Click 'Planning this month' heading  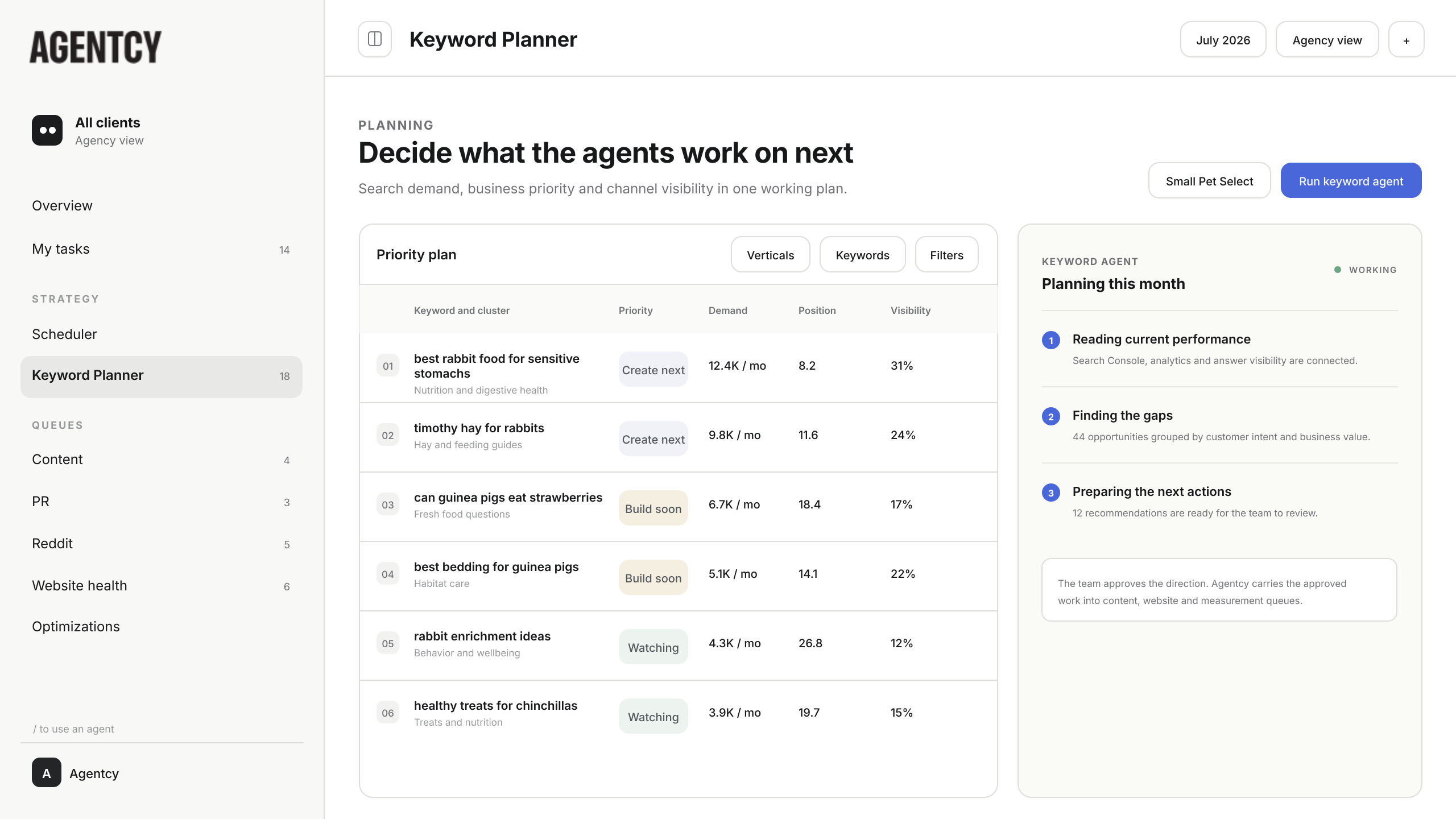(1113, 283)
